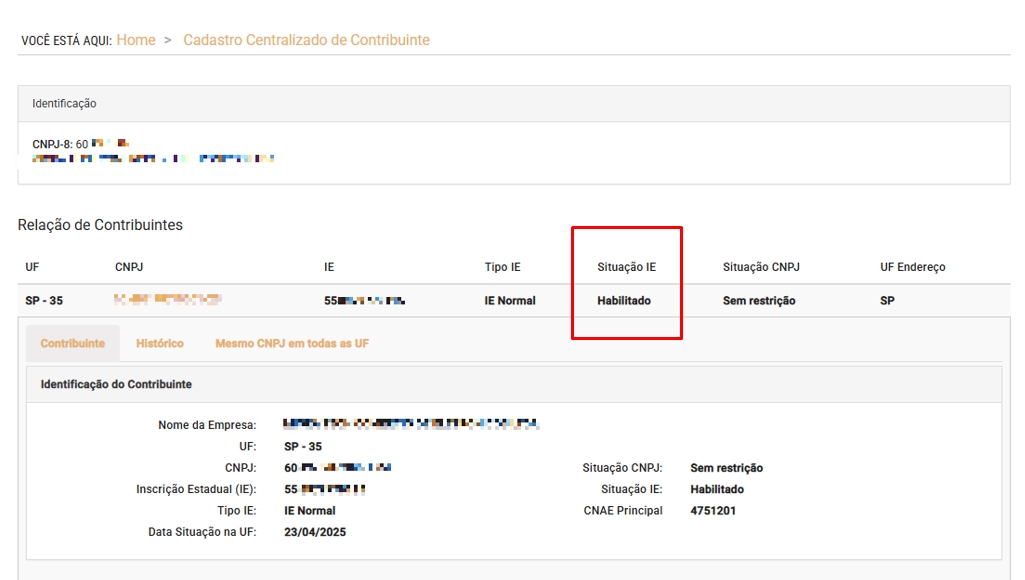Screen dimensions: 1025x580
Task: Click the Home breadcrumb link
Action: pyautogui.click(x=136, y=40)
